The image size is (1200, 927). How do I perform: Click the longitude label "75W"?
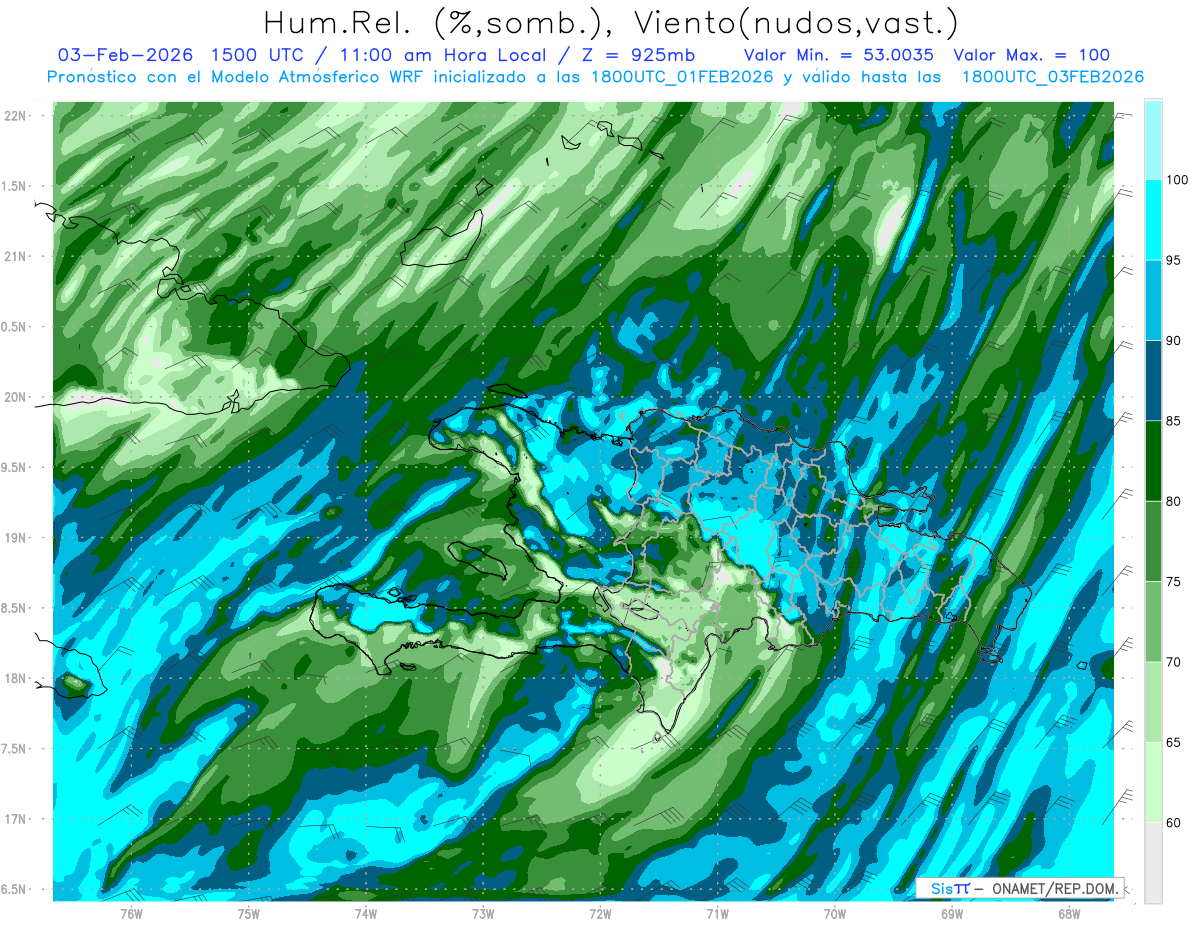point(248,914)
